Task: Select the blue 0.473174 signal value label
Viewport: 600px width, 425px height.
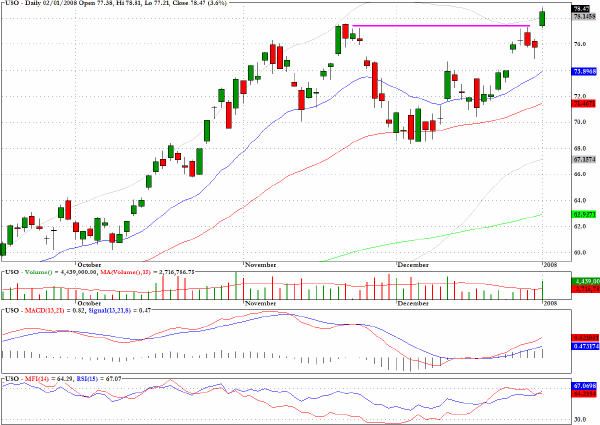Action: (584, 347)
